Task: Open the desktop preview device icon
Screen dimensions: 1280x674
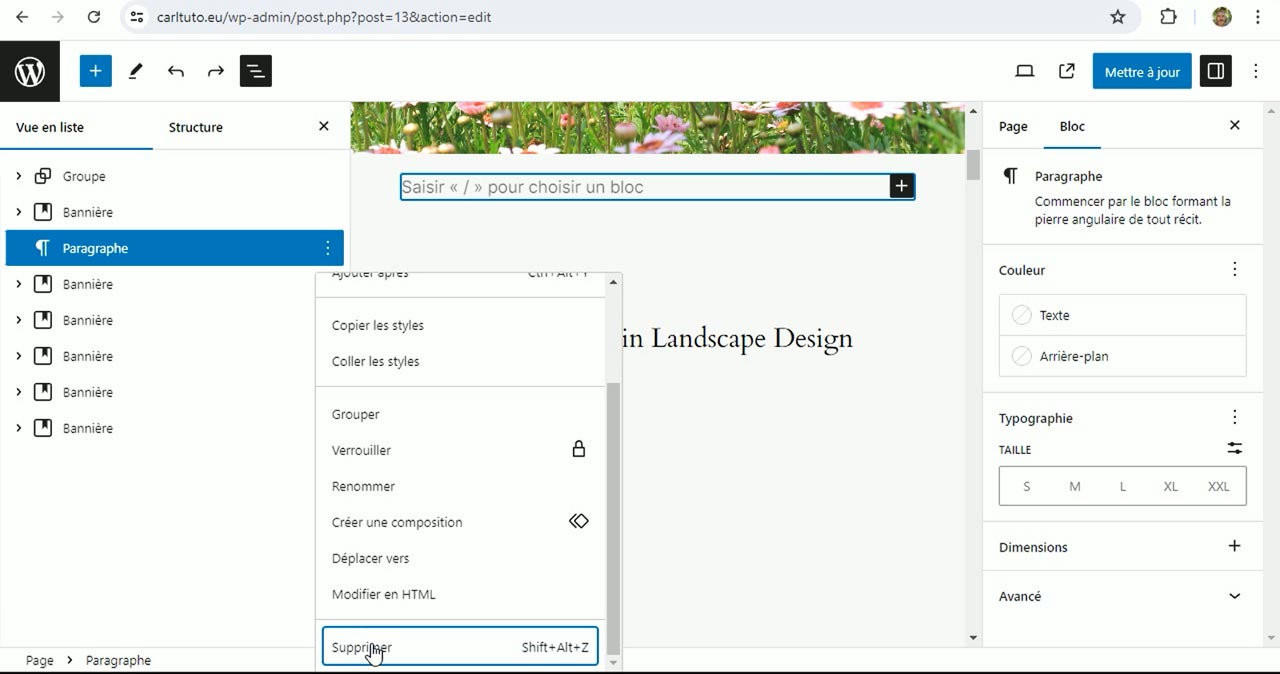Action: [1024, 72]
